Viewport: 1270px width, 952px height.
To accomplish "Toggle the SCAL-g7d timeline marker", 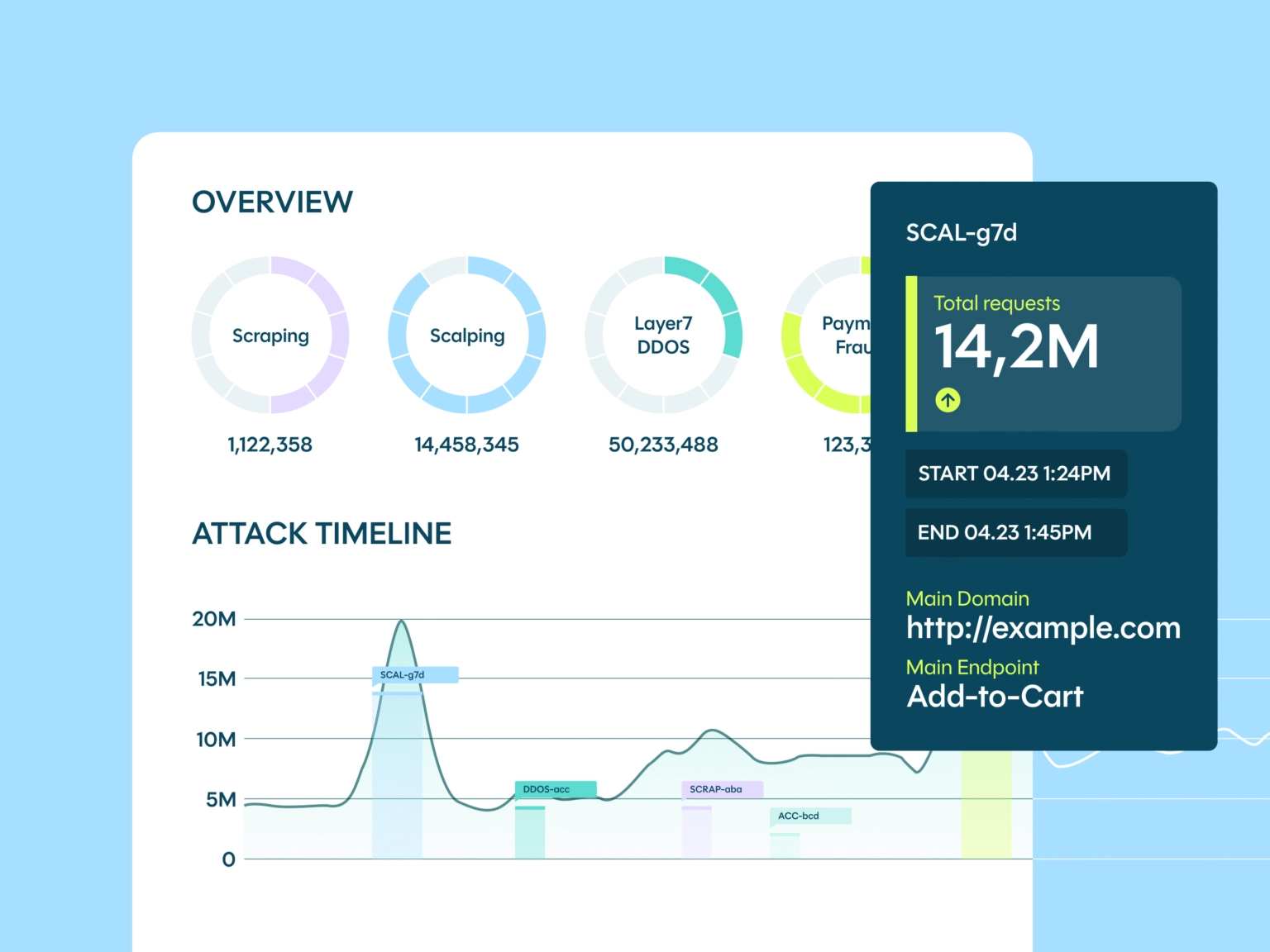I will coord(414,675).
